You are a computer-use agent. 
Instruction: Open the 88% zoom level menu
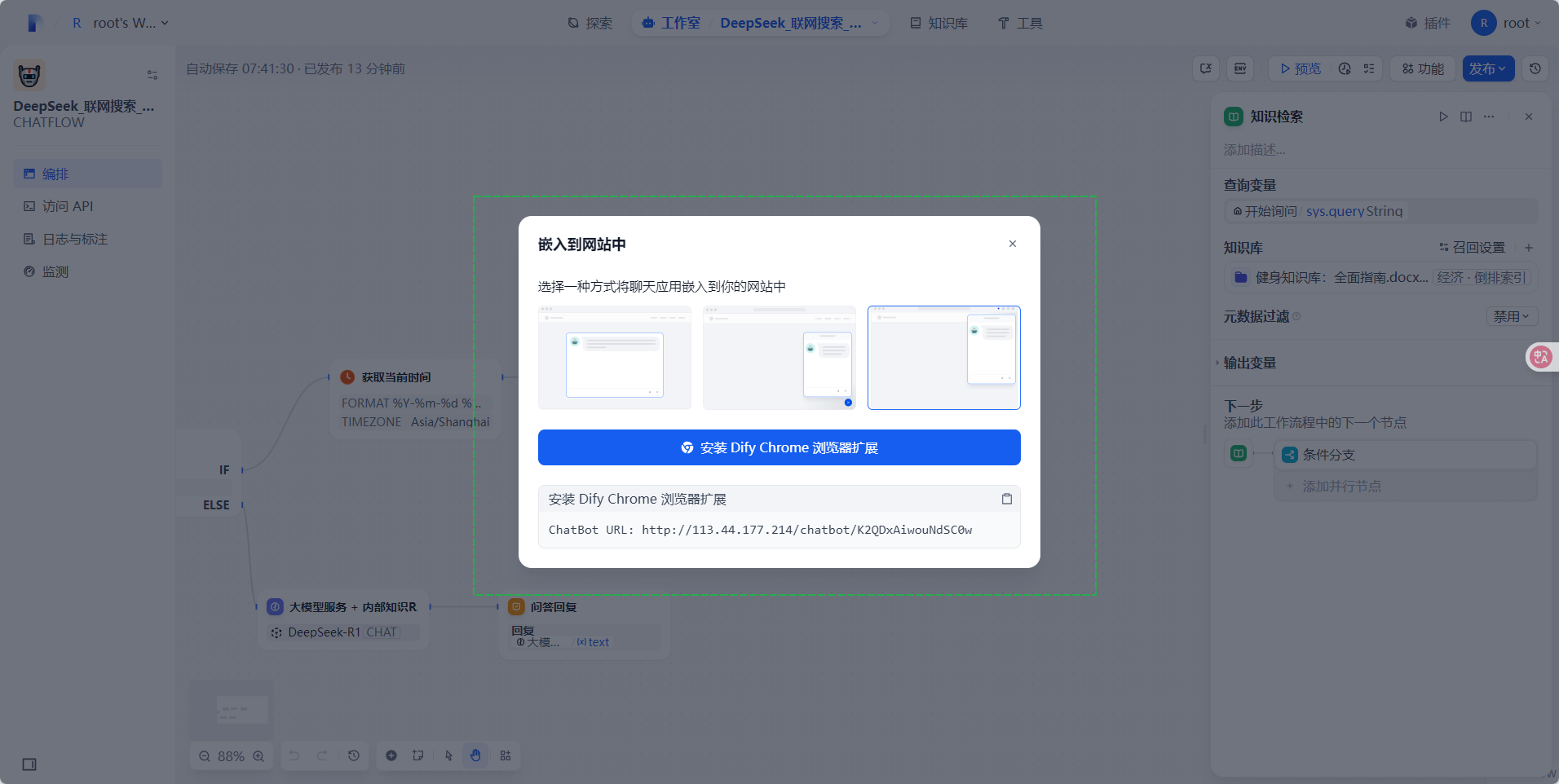(231, 756)
